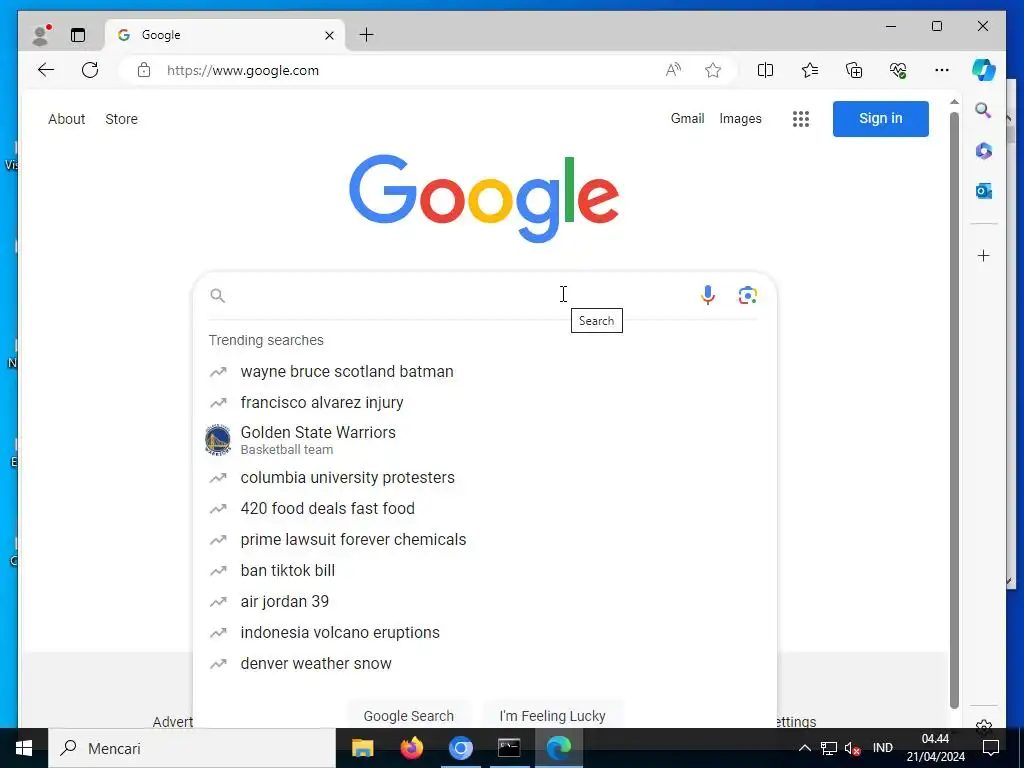
Task: Click I'm Feeling Lucky button
Action: coord(552,715)
